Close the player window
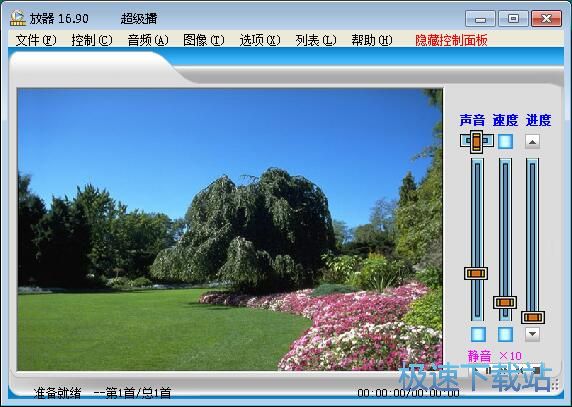 [x=546, y=19]
